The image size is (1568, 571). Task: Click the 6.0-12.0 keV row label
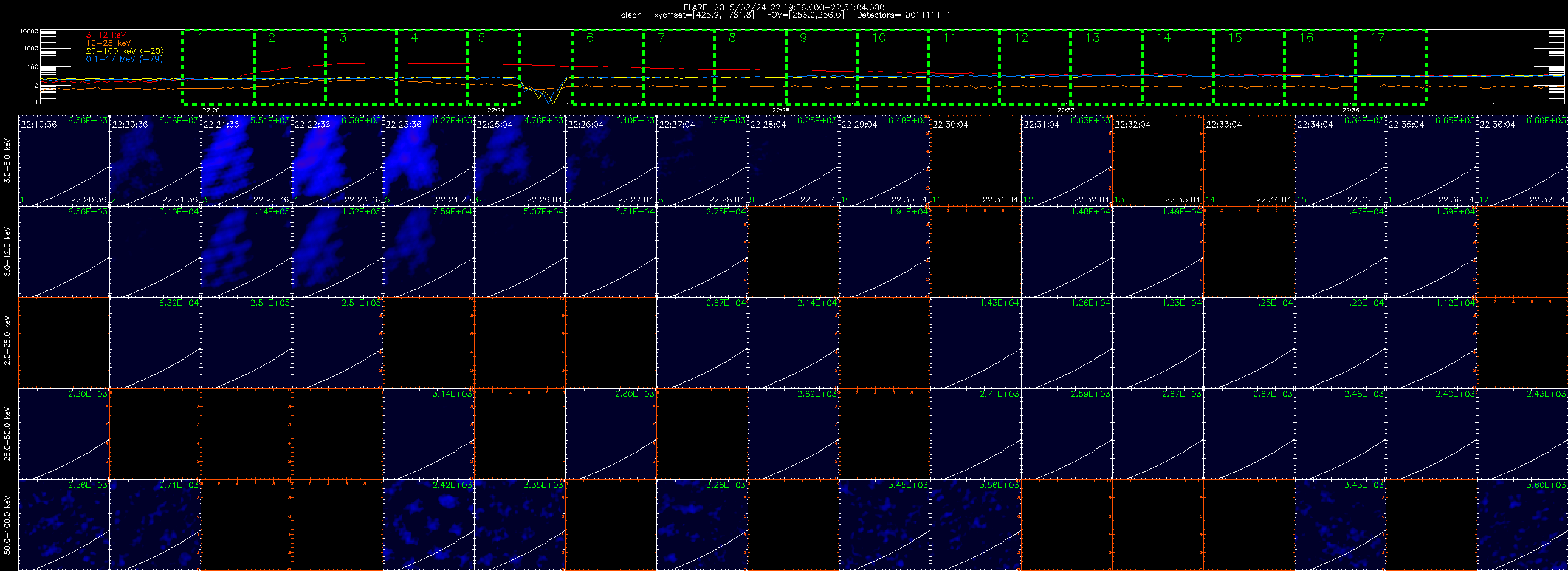coord(7,251)
